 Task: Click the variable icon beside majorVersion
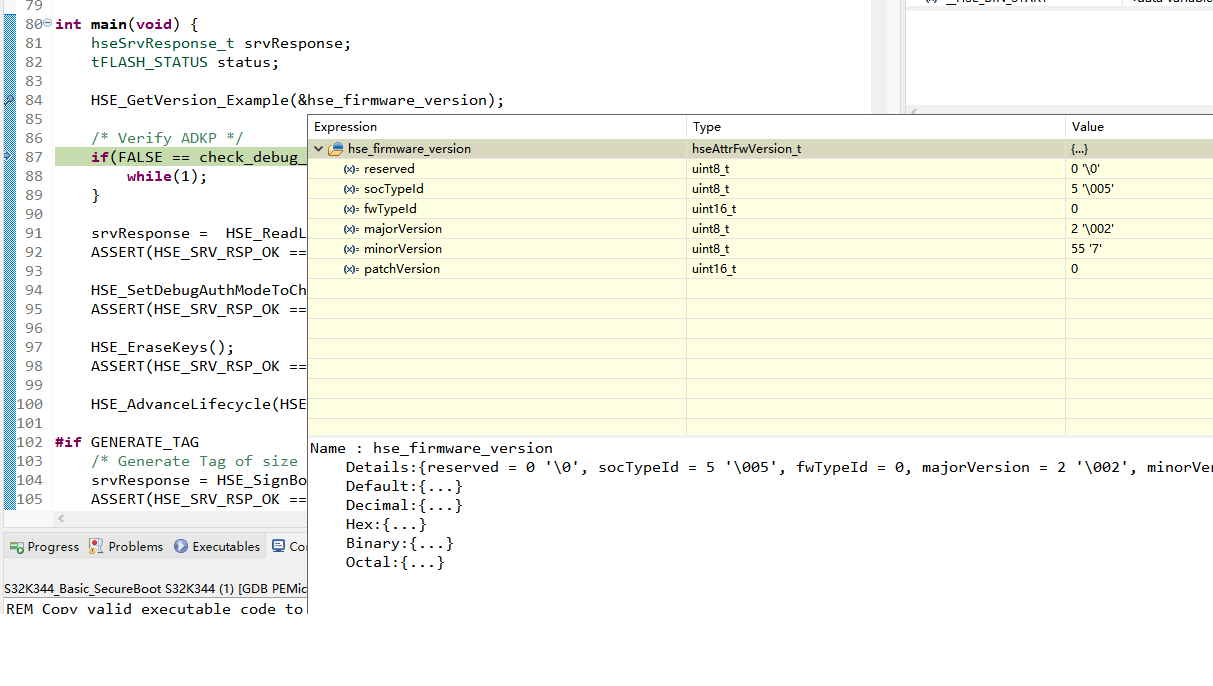click(351, 229)
